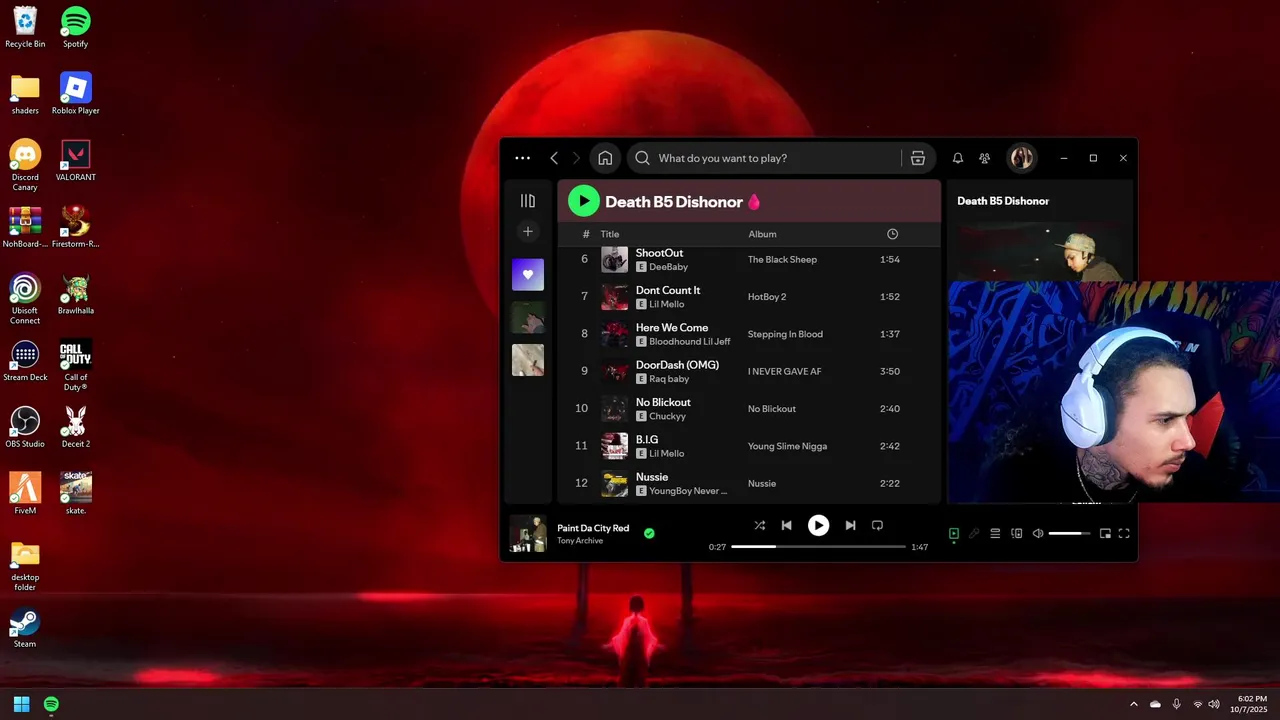Open artist link YoungBoy Never

coord(688,491)
